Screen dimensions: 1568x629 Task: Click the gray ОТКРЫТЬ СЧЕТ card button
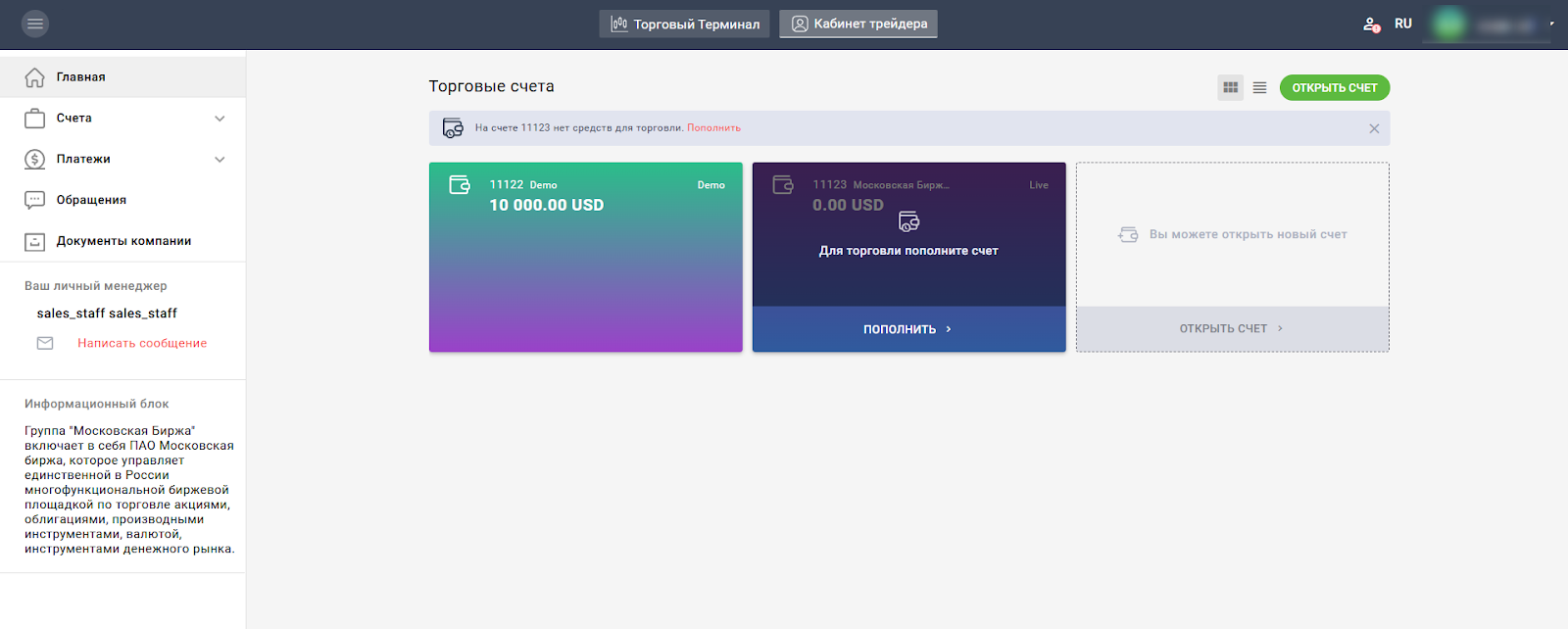(x=1232, y=329)
